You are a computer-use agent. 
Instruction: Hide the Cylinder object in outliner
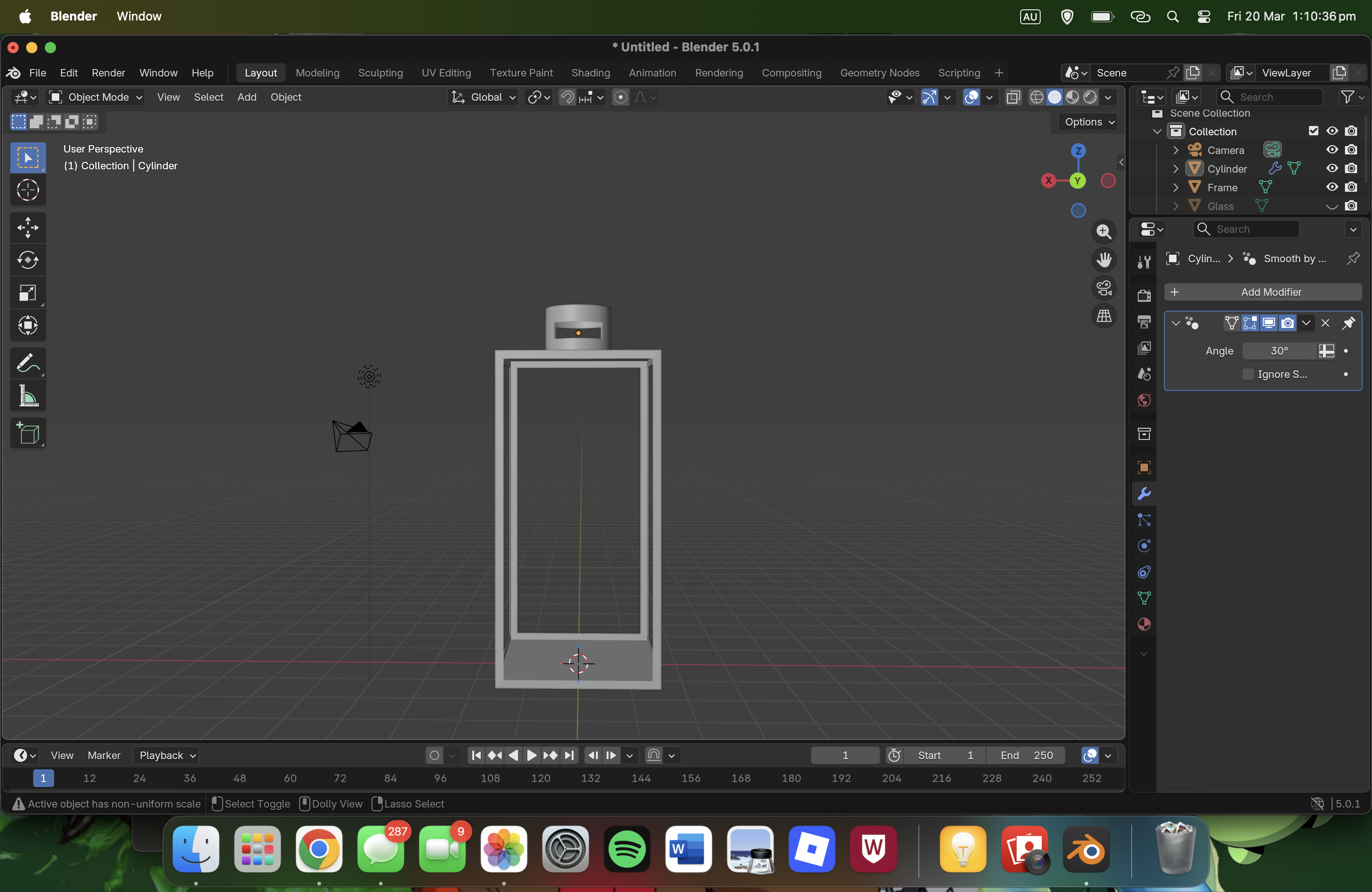pyautogui.click(x=1332, y=168)
